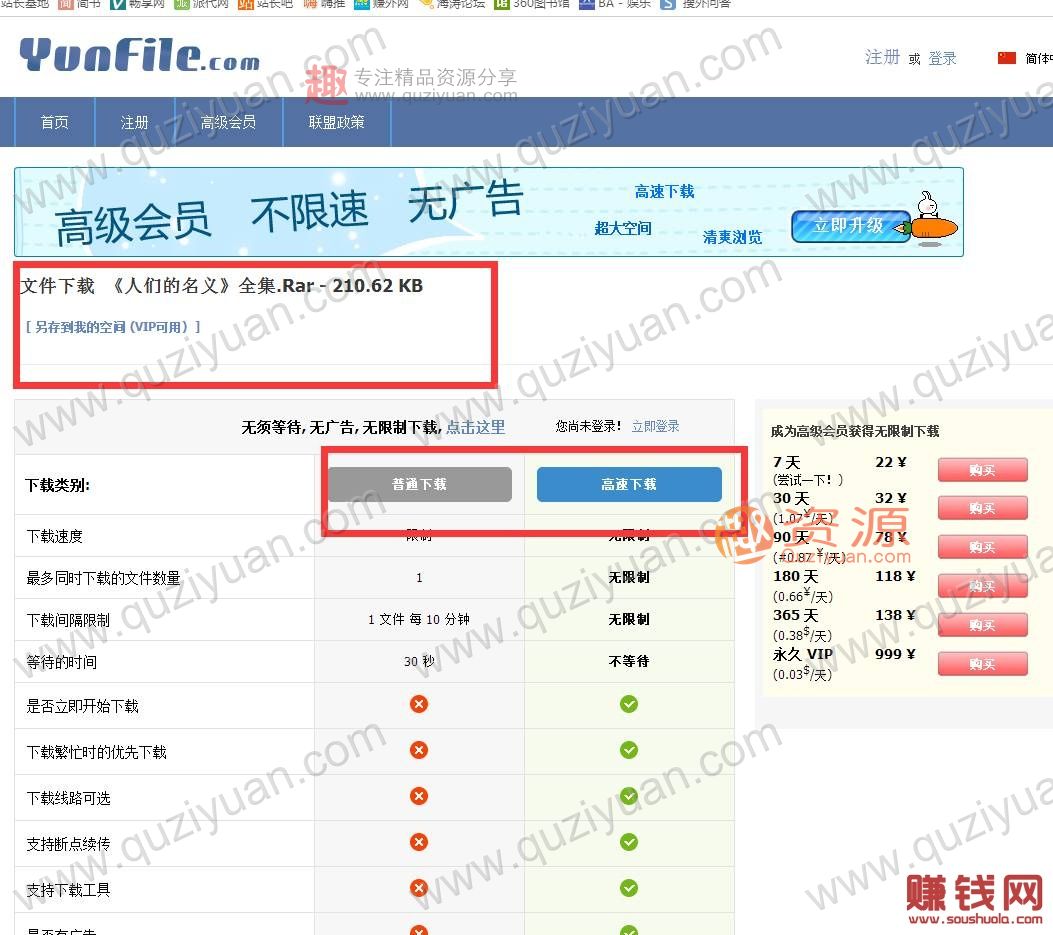Screen dimensions: 1053x935
Task: Buy the 30 天 membership plan
Action: [x=982, y=508]
